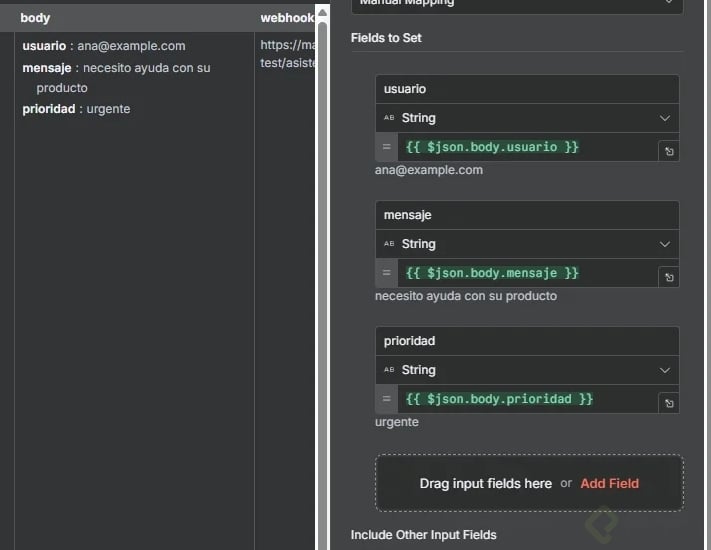
Task: Click the Add Field link
Action: point(609,483)
